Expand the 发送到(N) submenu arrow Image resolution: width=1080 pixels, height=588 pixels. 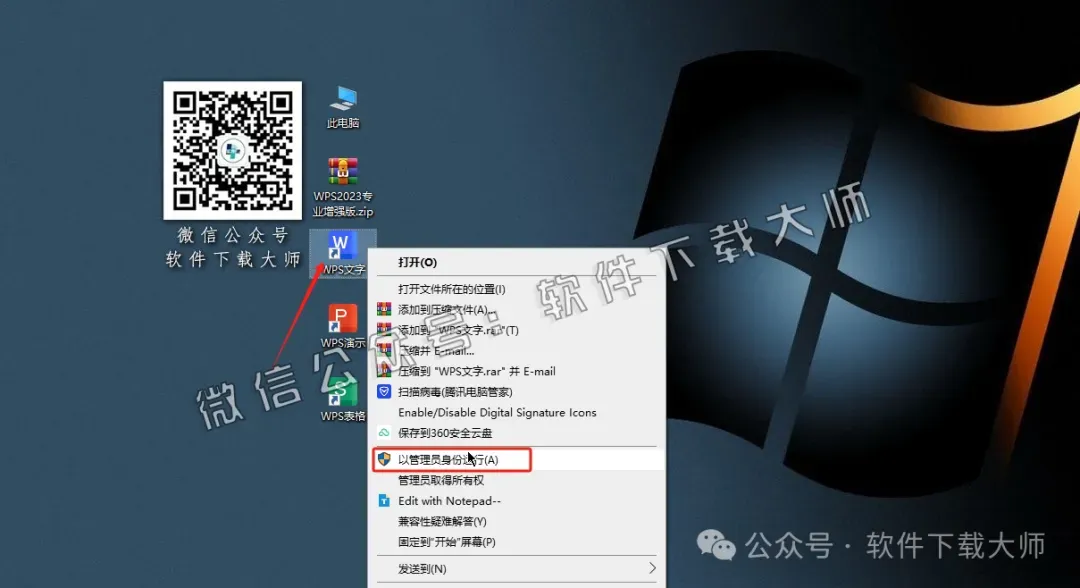[652, 568]
